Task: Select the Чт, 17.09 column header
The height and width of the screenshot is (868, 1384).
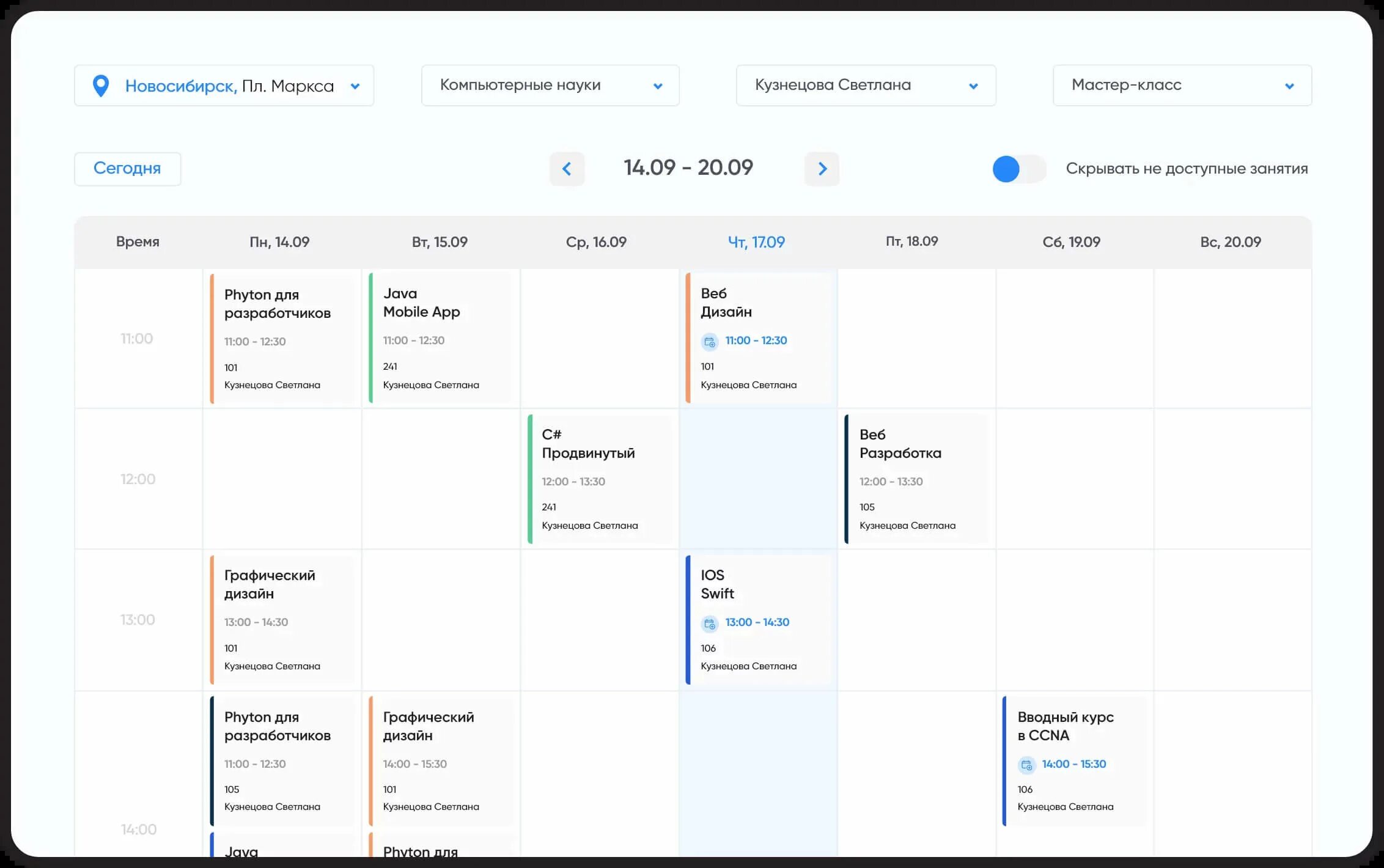Action: (756, 242)
